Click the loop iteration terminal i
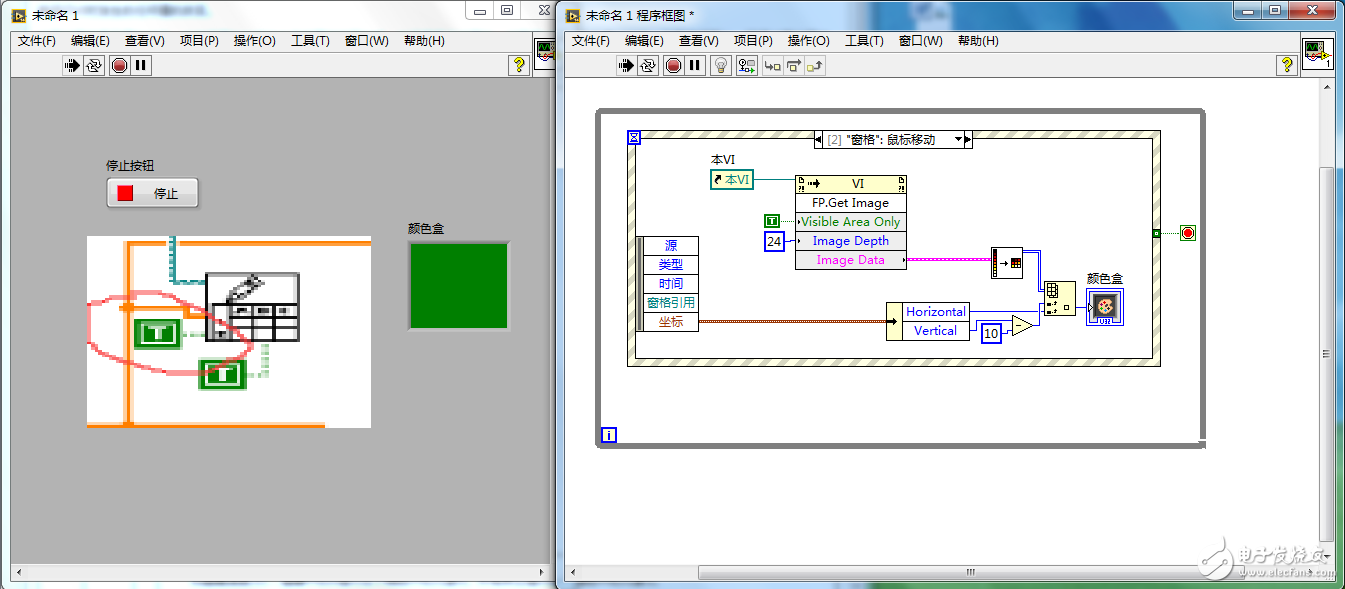 (609, 435)
